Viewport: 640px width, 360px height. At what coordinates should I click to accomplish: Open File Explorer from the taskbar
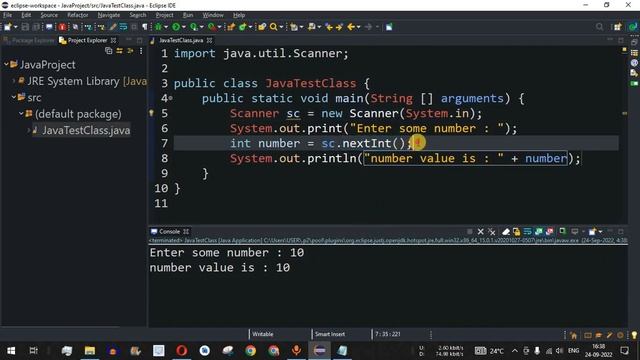point(90,351)
